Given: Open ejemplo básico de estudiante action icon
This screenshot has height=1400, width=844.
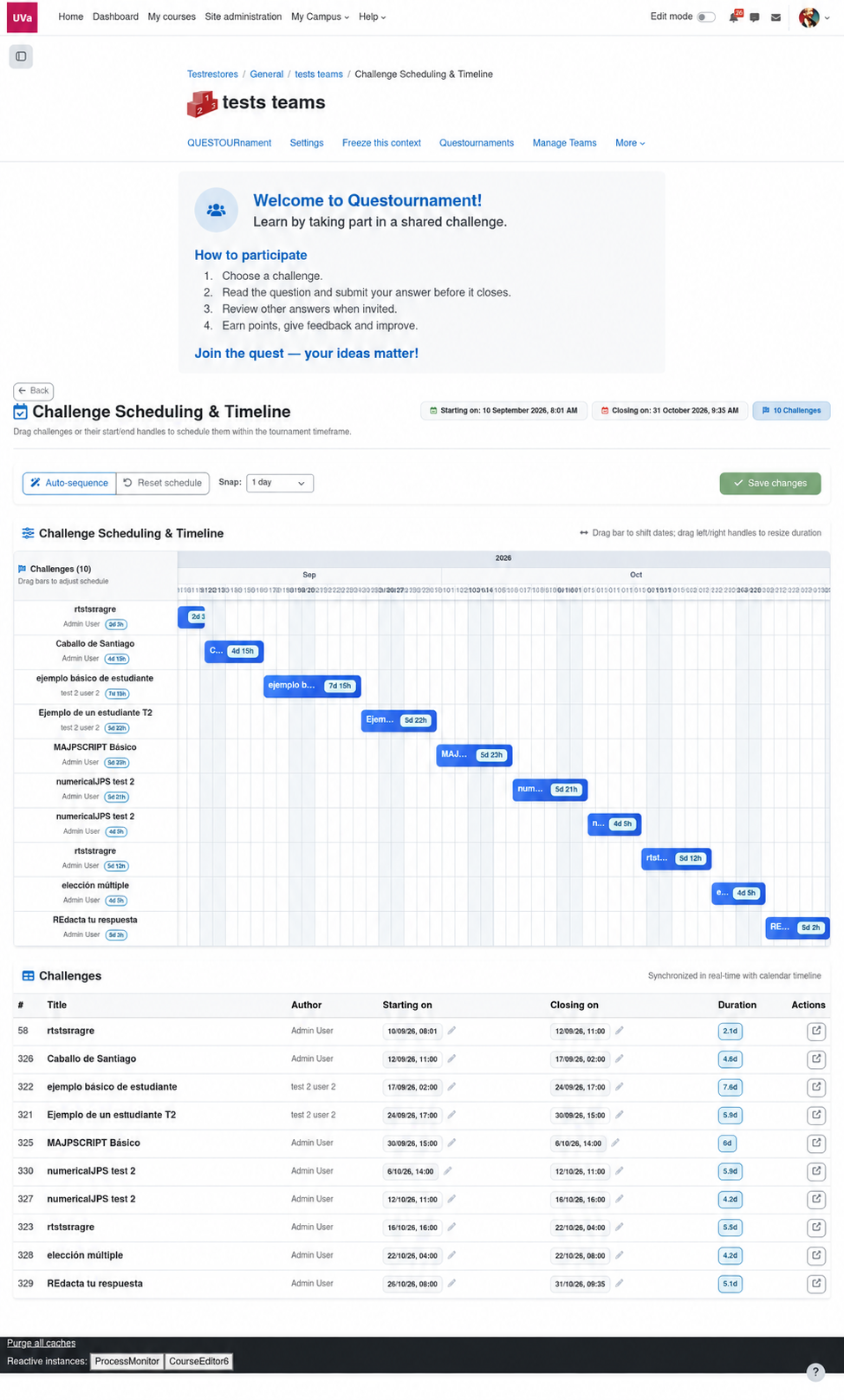Looking at the screenshot, I should tap(816, 1087).
